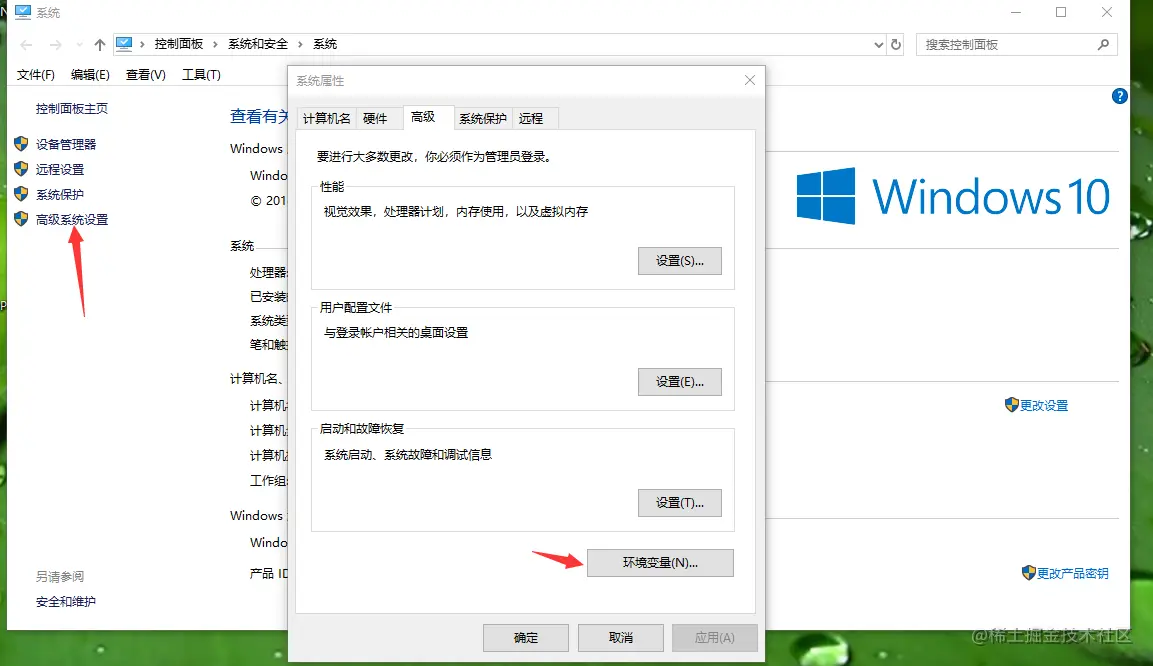This screenshot has height=666, width=1153.
Task: Expand chevron after 控制面板 breadcrumb
Action: coord(215,45)
